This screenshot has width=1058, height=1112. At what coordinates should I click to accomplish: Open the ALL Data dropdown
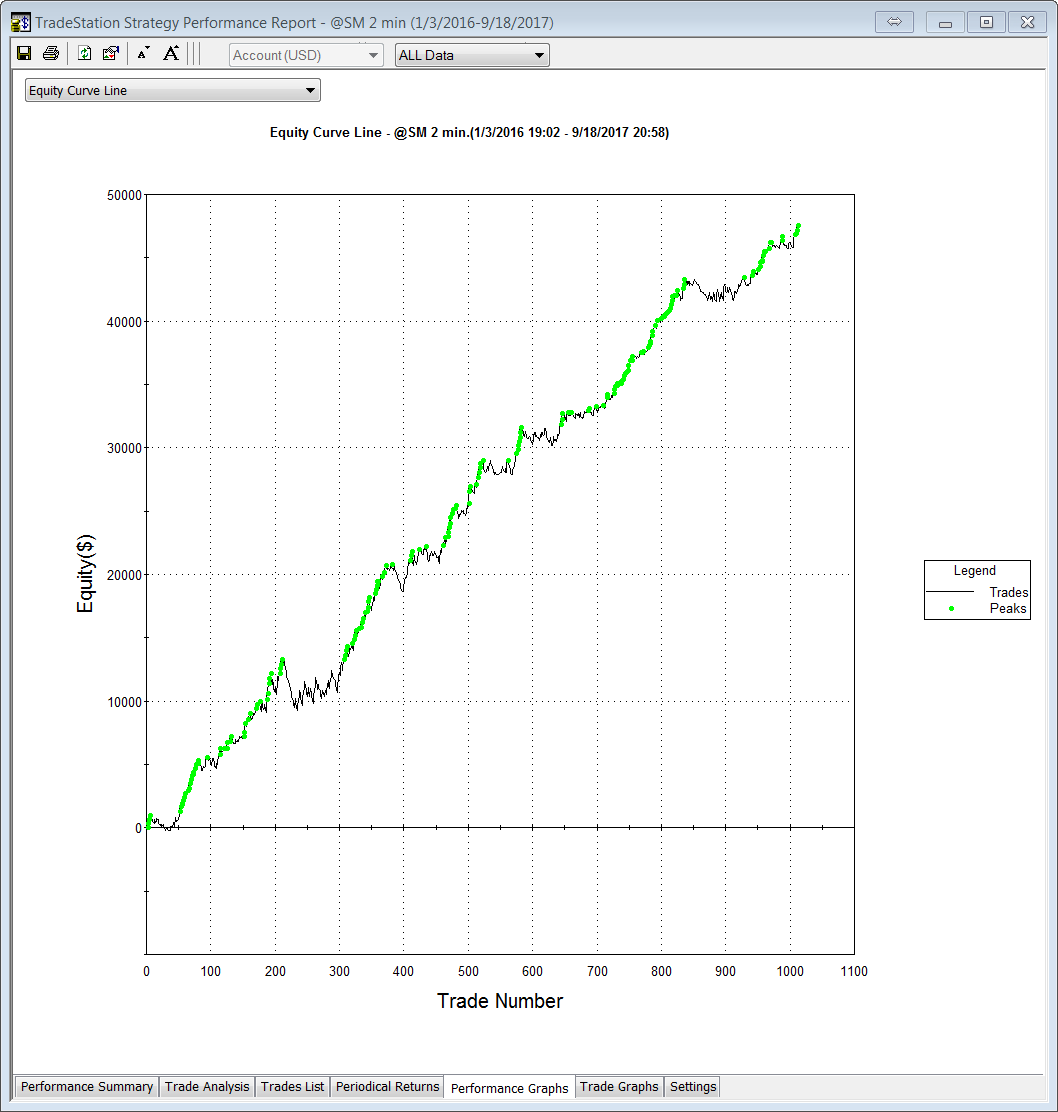click(472, 55)
